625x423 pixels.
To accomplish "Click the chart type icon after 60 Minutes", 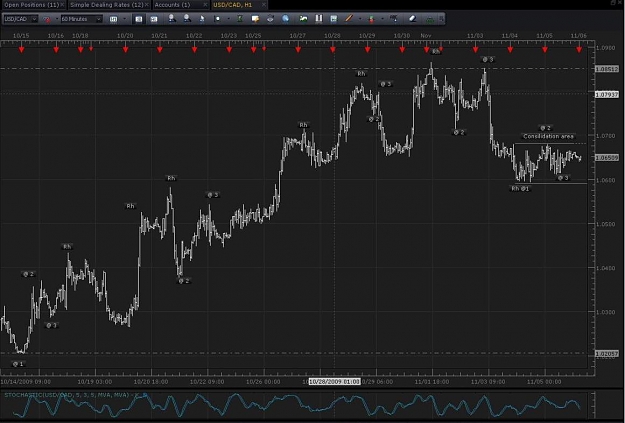I will pyautogui.click(x=114, y=19).
